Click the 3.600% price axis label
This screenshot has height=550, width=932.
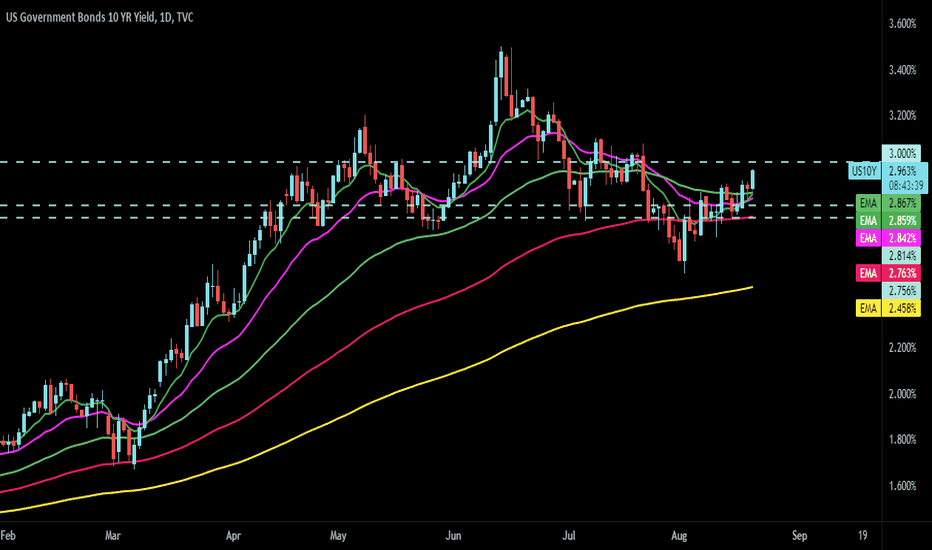point(902,24)
